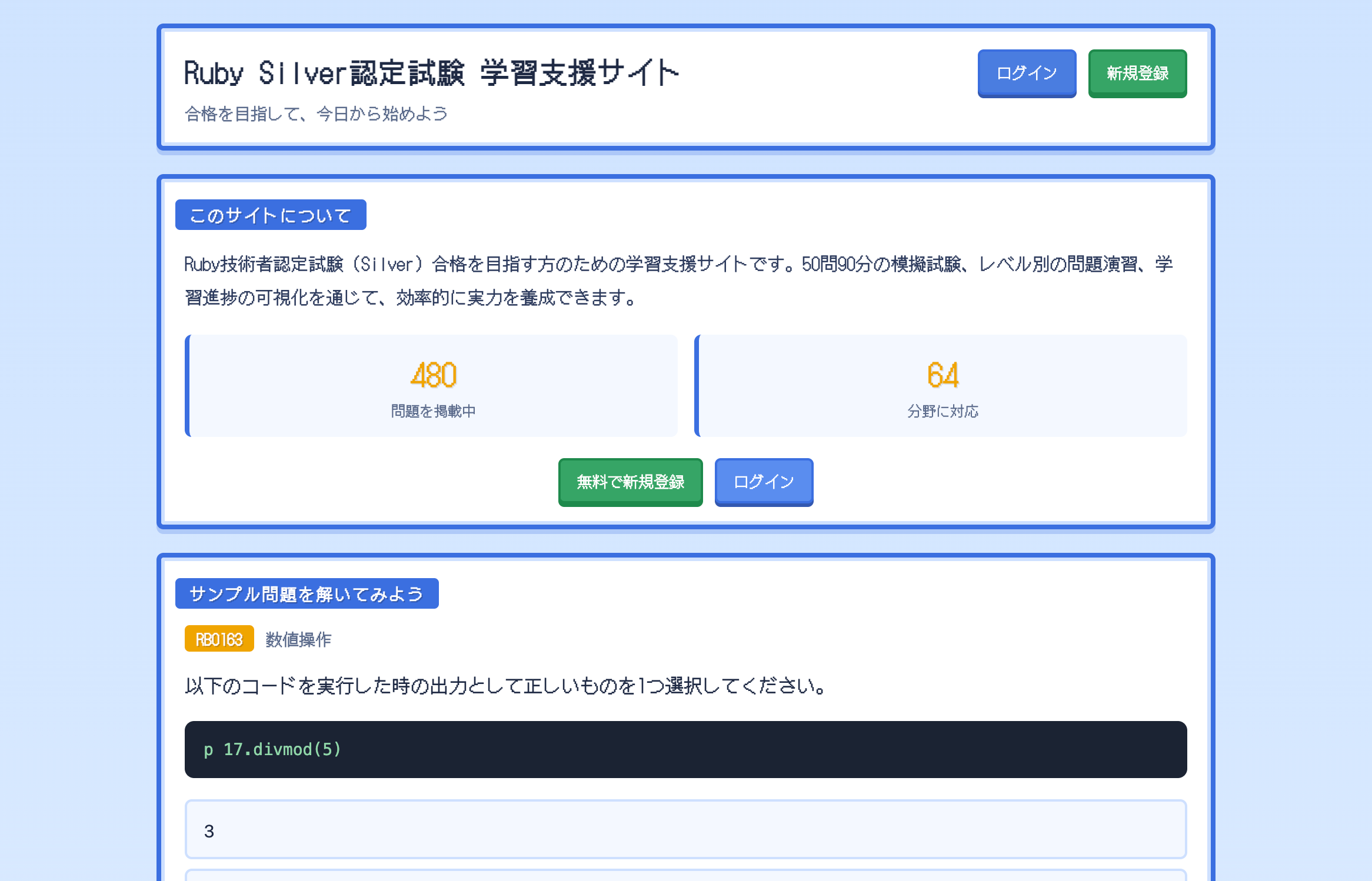
Task: Click the ログイン button below the stats cards
Action: coord(764,482)
